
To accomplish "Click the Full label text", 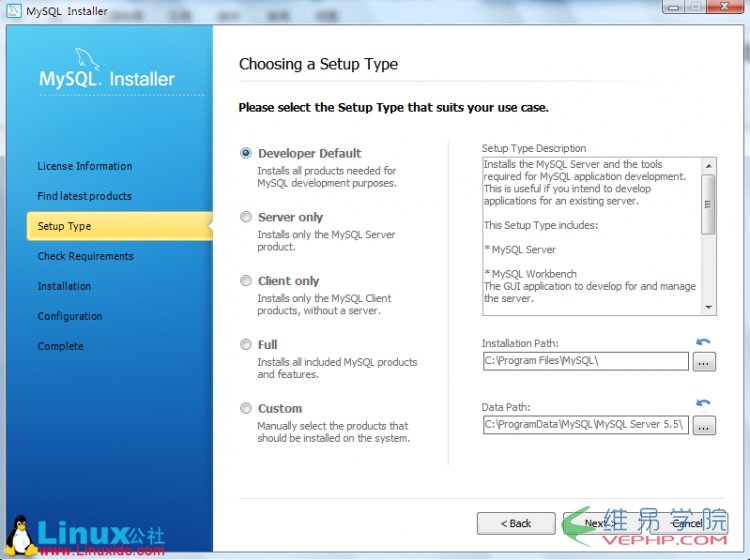I will pyautogui.click(x=267, y=345).
